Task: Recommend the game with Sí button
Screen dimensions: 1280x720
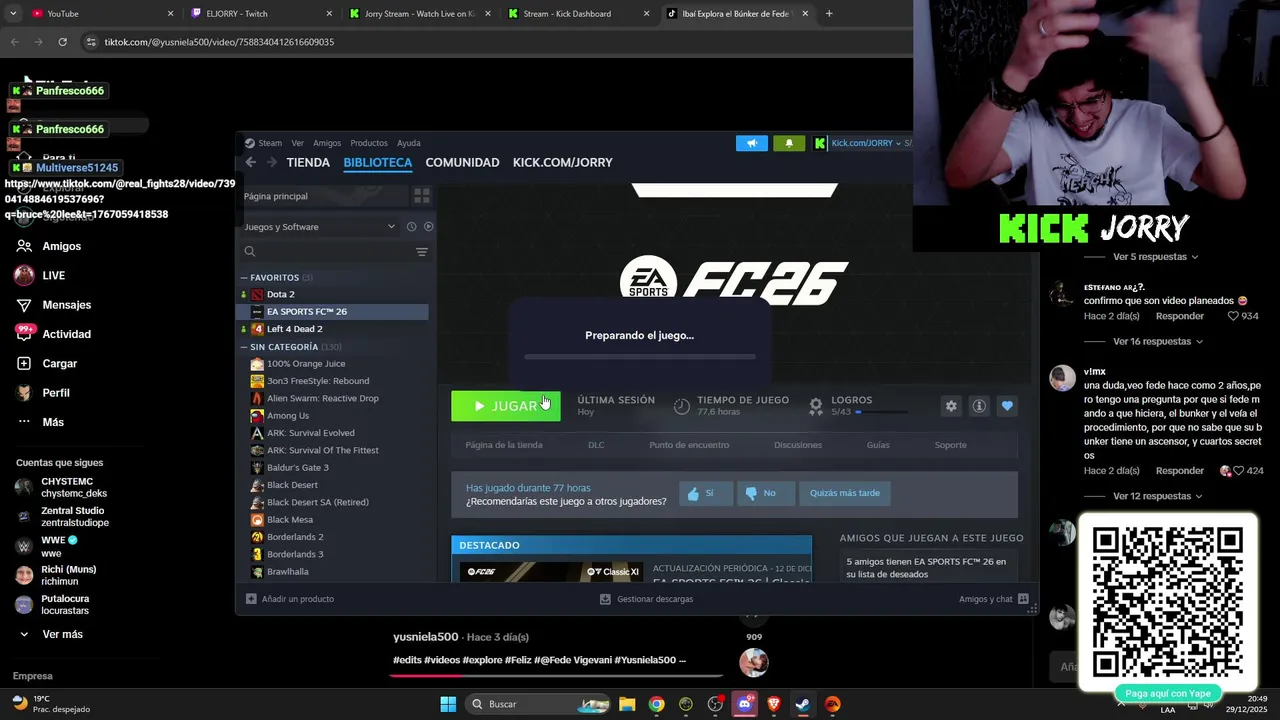Action: click(706, 493)
